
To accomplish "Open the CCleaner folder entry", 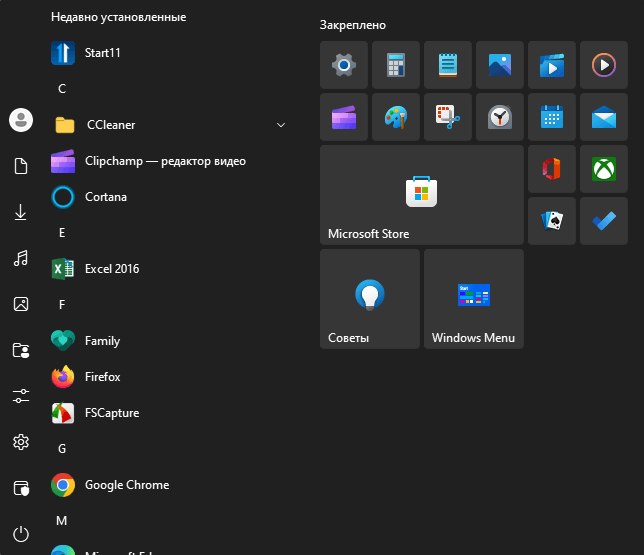I will (170, 125).
